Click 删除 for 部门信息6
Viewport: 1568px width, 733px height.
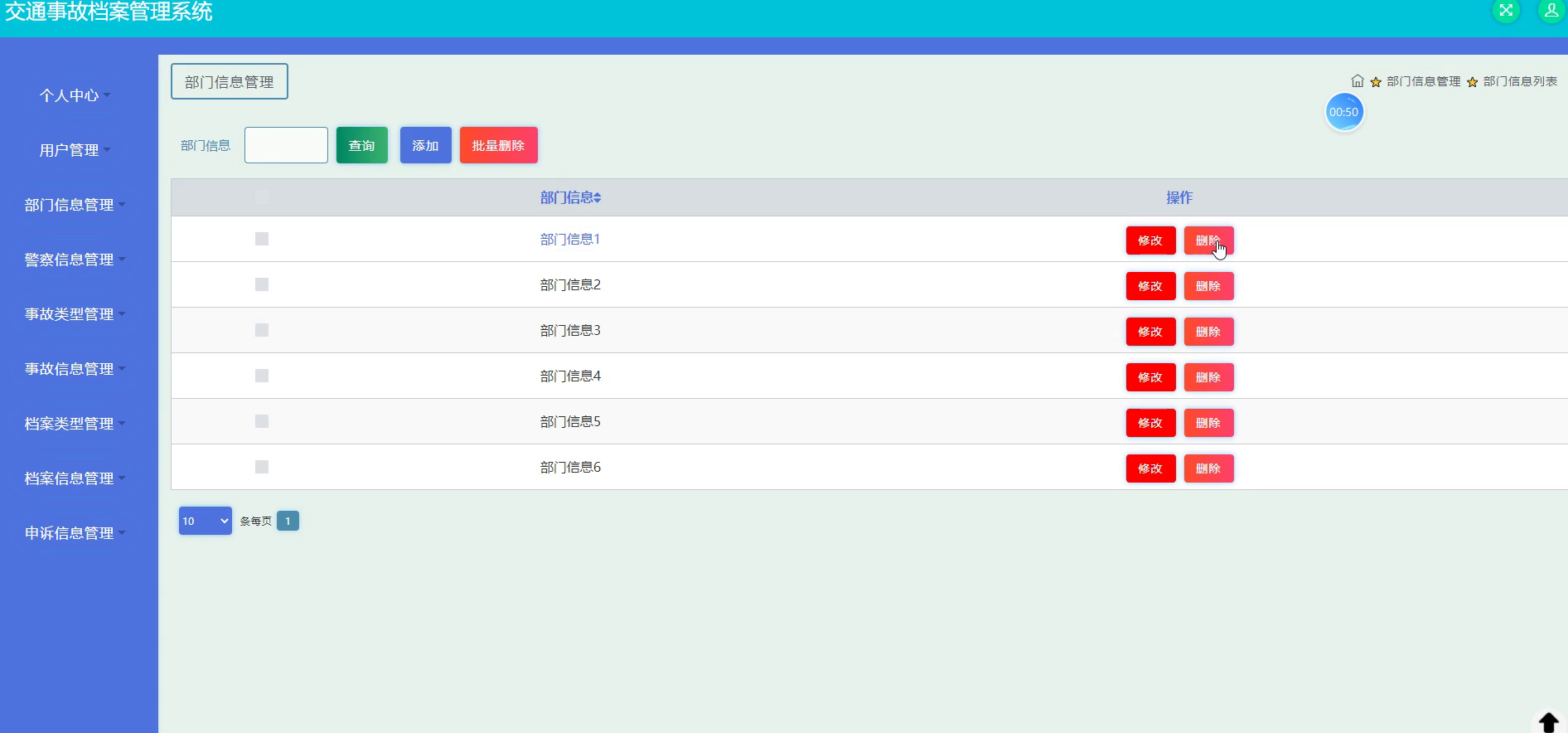pos(1208,468)
